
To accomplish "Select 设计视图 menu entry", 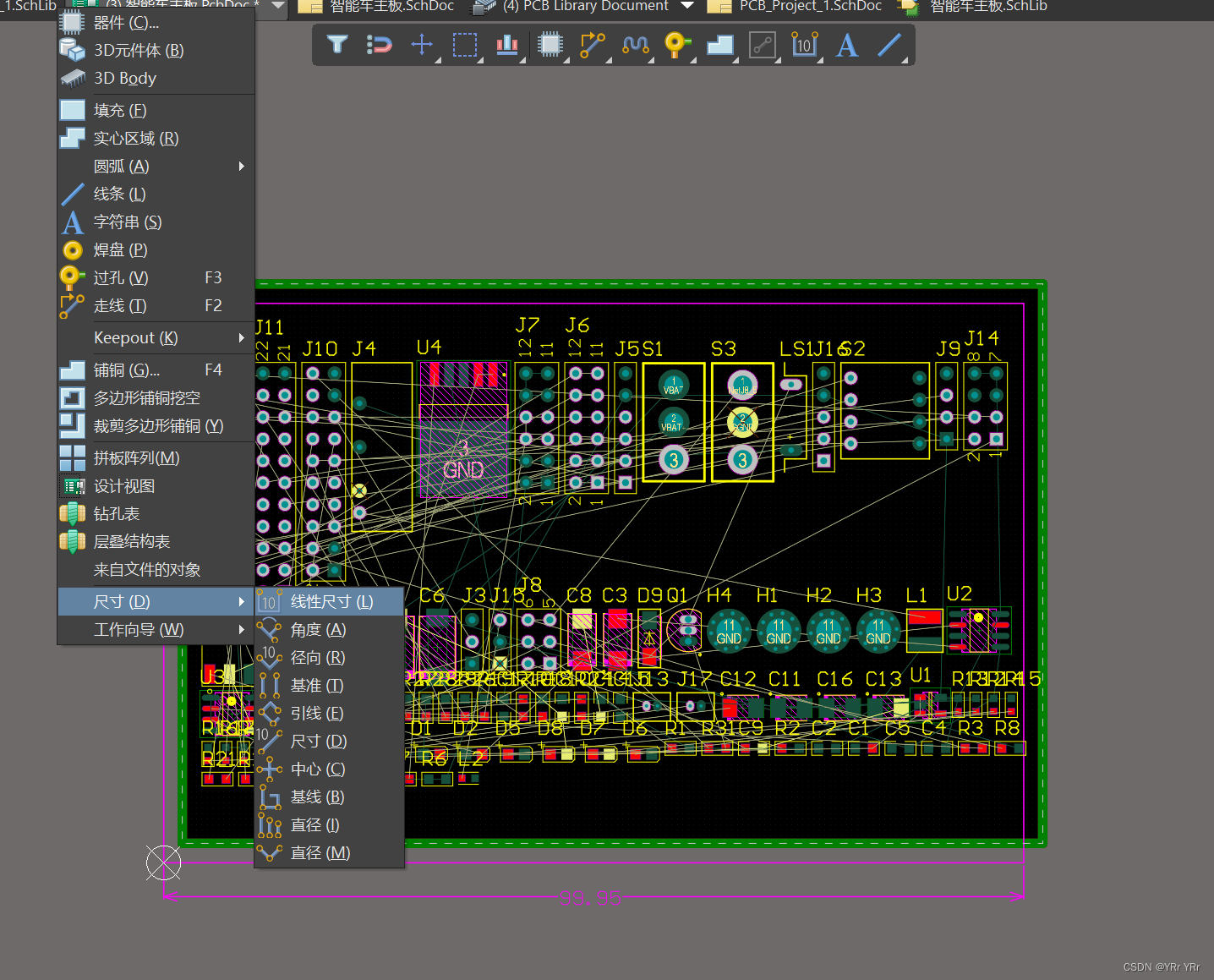I will (156, 485).
